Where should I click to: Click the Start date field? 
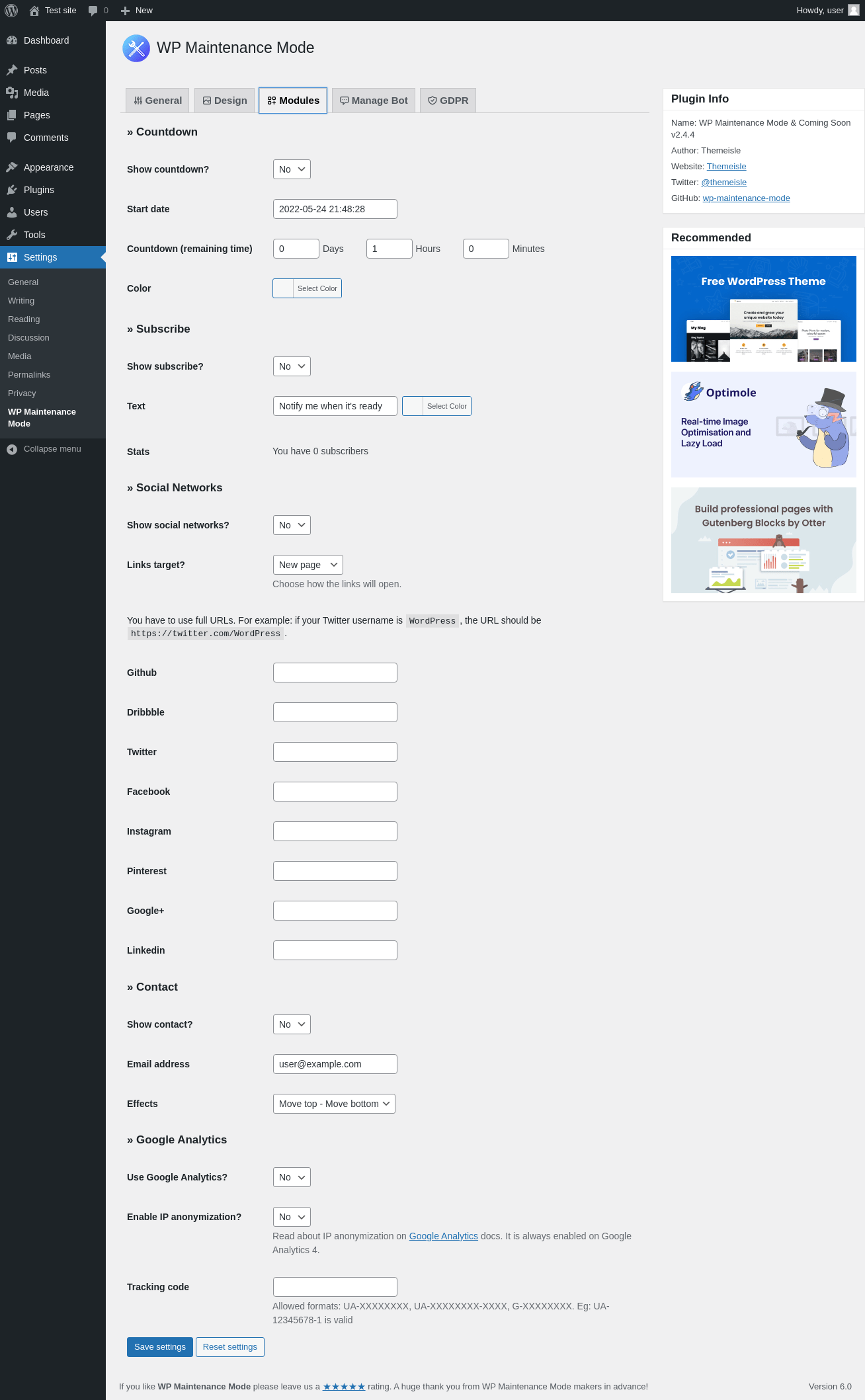(x=335, y=209)
